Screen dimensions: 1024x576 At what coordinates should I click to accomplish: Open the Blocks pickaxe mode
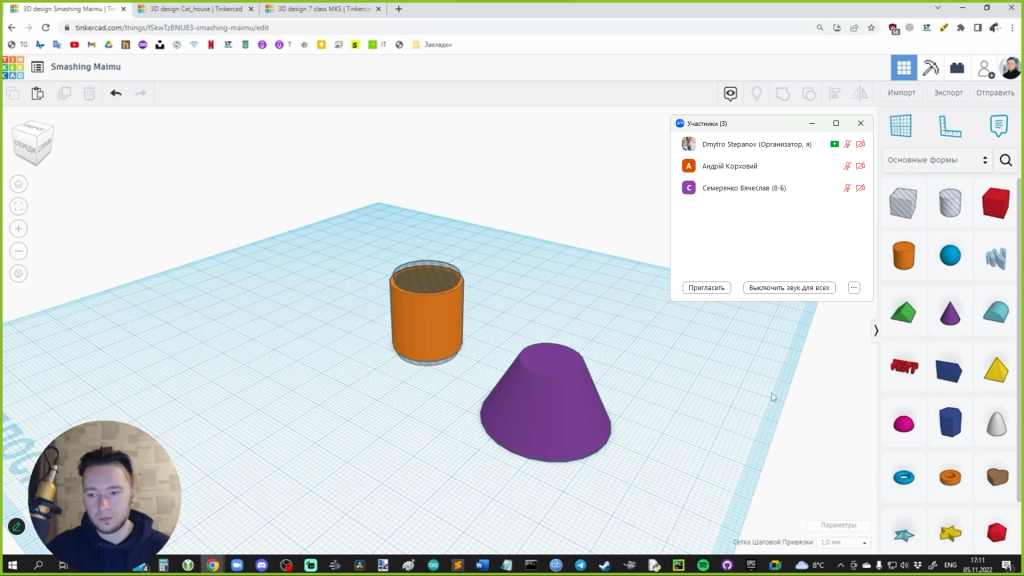[930, 68]
